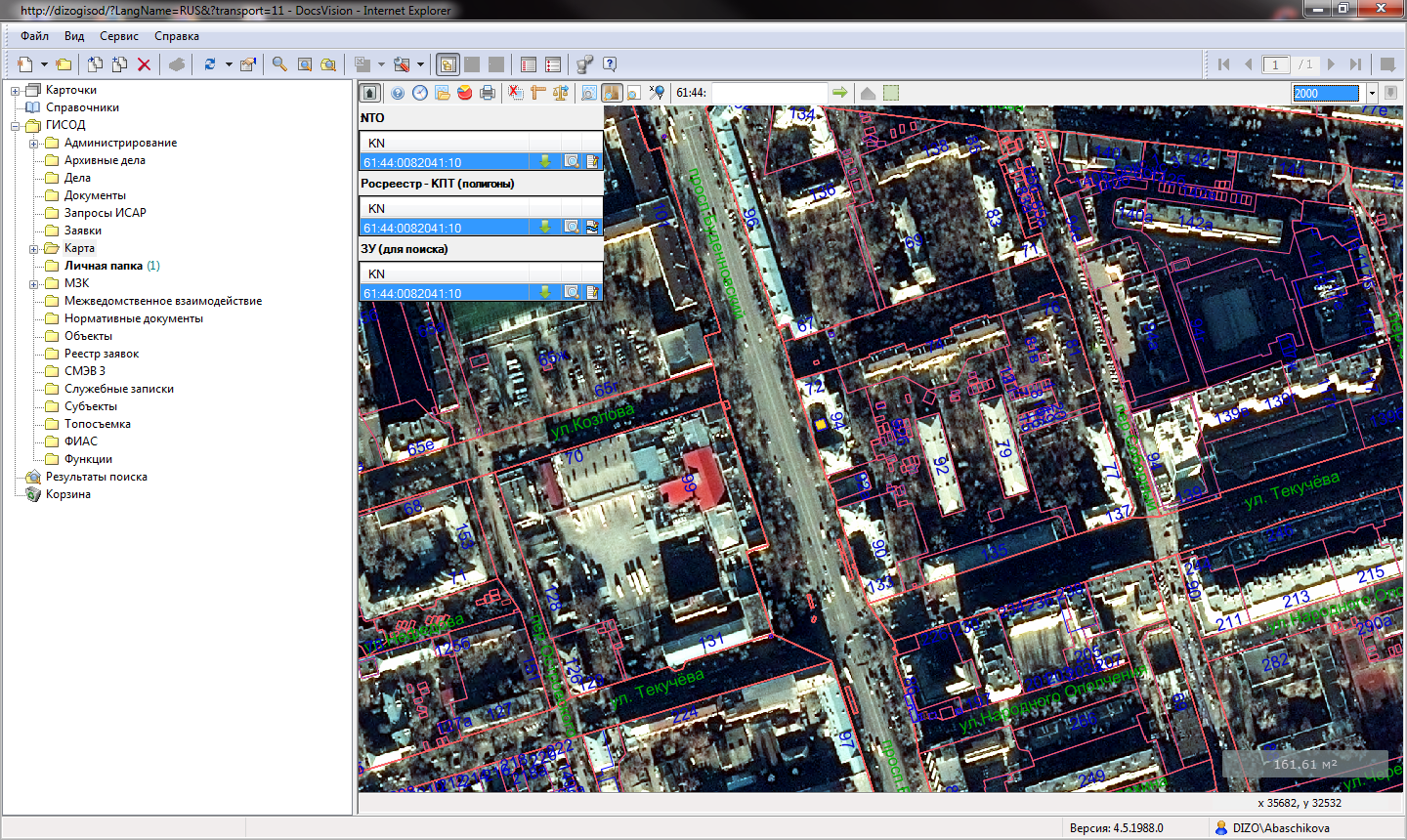Image resolution: width=1407 pixels, height=840 pixels.
Task: Click the map help round icon
Action: point(398,93)
